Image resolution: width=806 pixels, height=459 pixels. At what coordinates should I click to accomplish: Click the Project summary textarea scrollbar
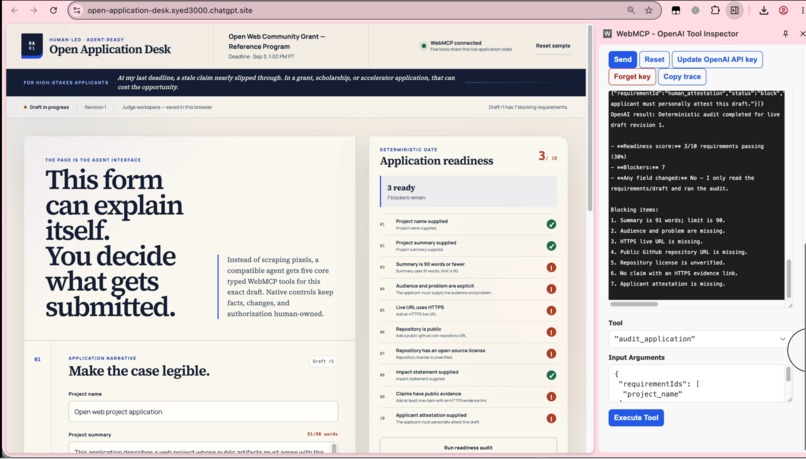coord(335,449)
